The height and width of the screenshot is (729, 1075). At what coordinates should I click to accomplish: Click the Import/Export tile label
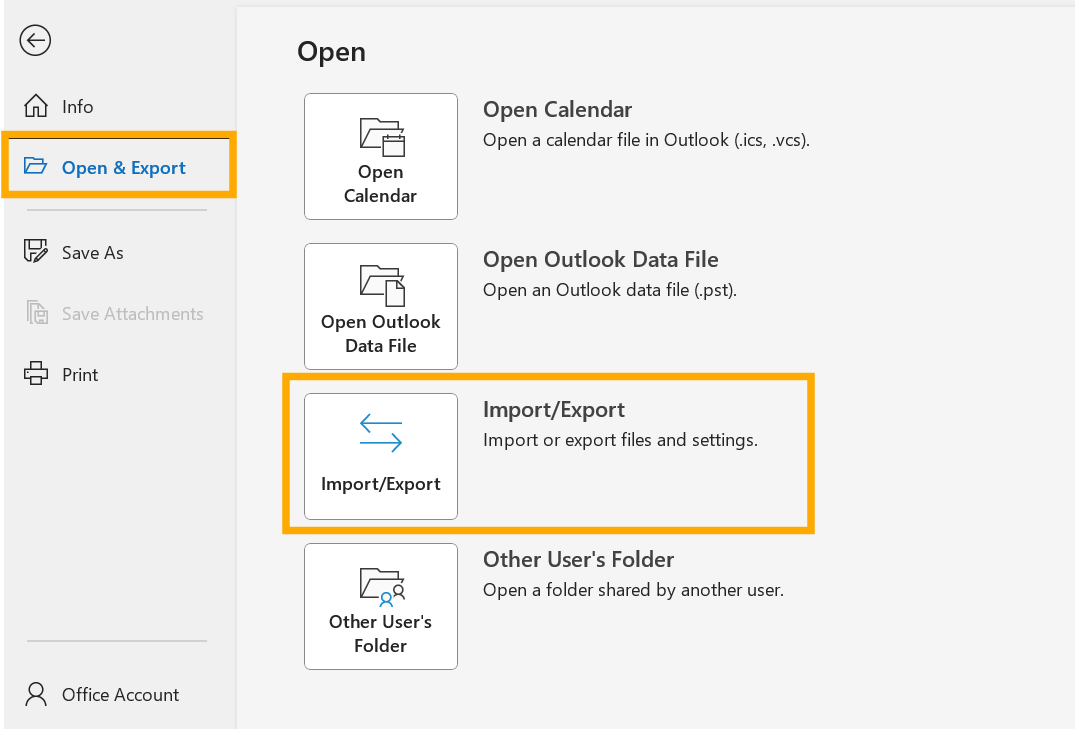click(381, 484)
